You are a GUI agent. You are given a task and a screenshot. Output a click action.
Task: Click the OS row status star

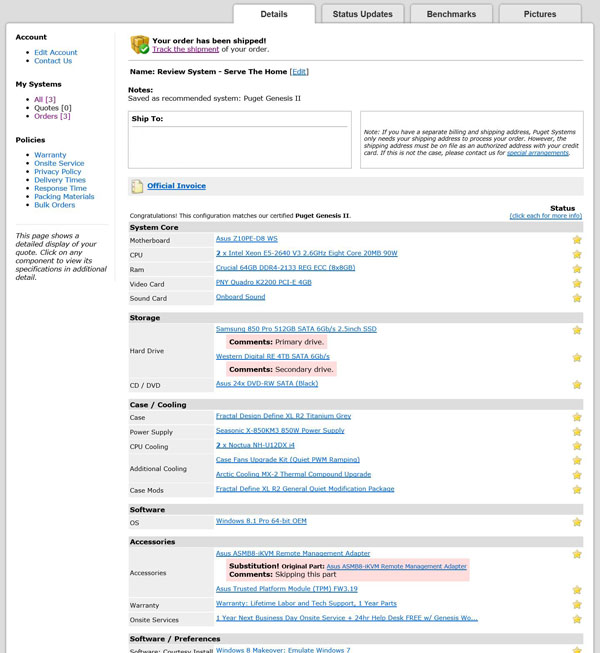point(577,522)
